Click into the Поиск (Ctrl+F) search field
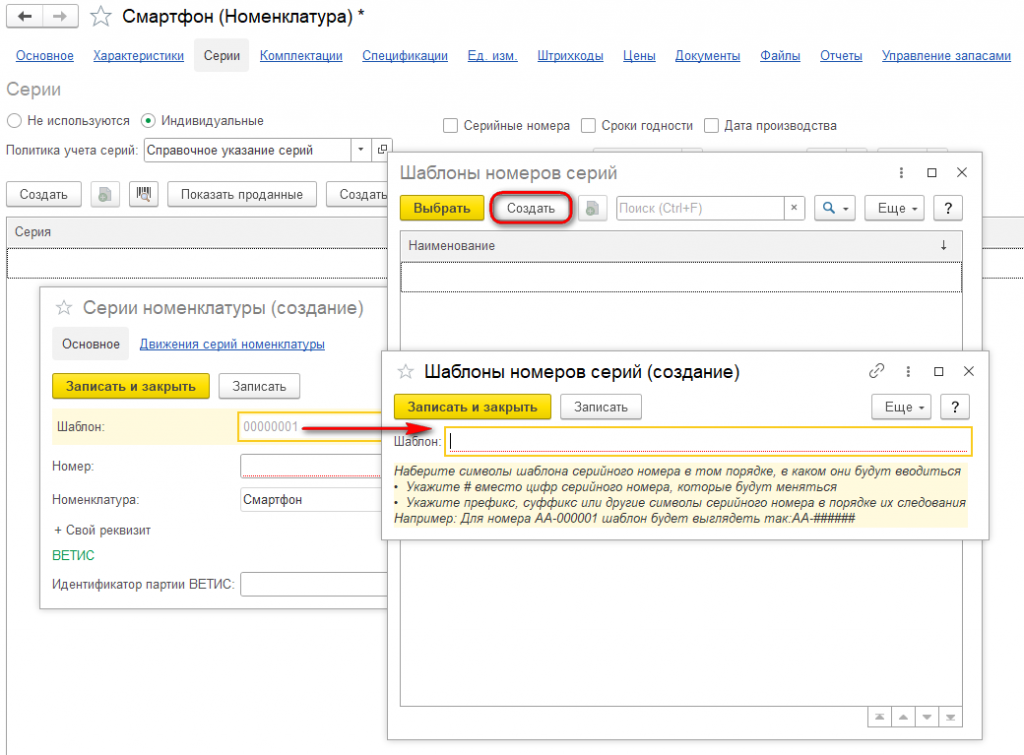1024x755 pixels. point(700,208)
